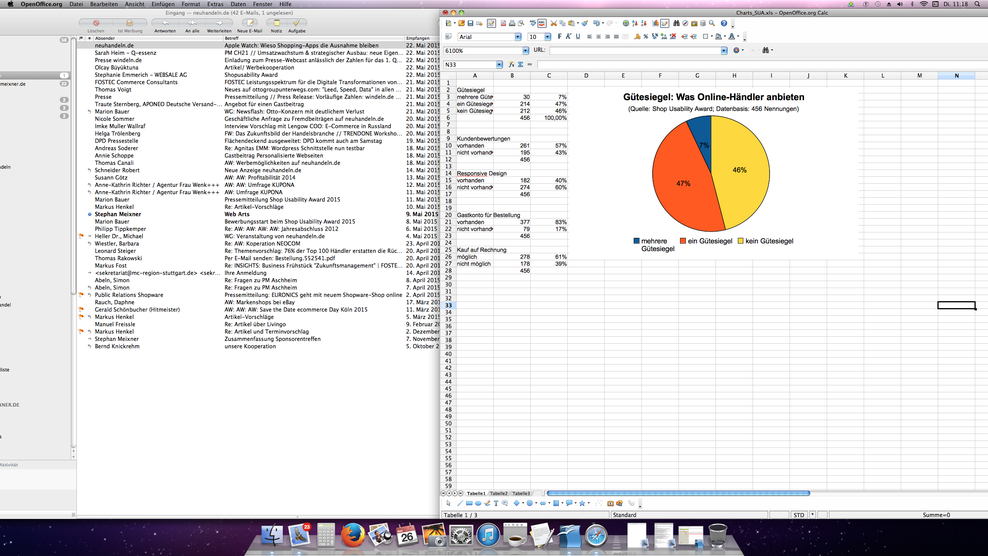988x556 pixels.
Task: Open the Paste options dropdown arrow
Action: click(x=578, y=23)
